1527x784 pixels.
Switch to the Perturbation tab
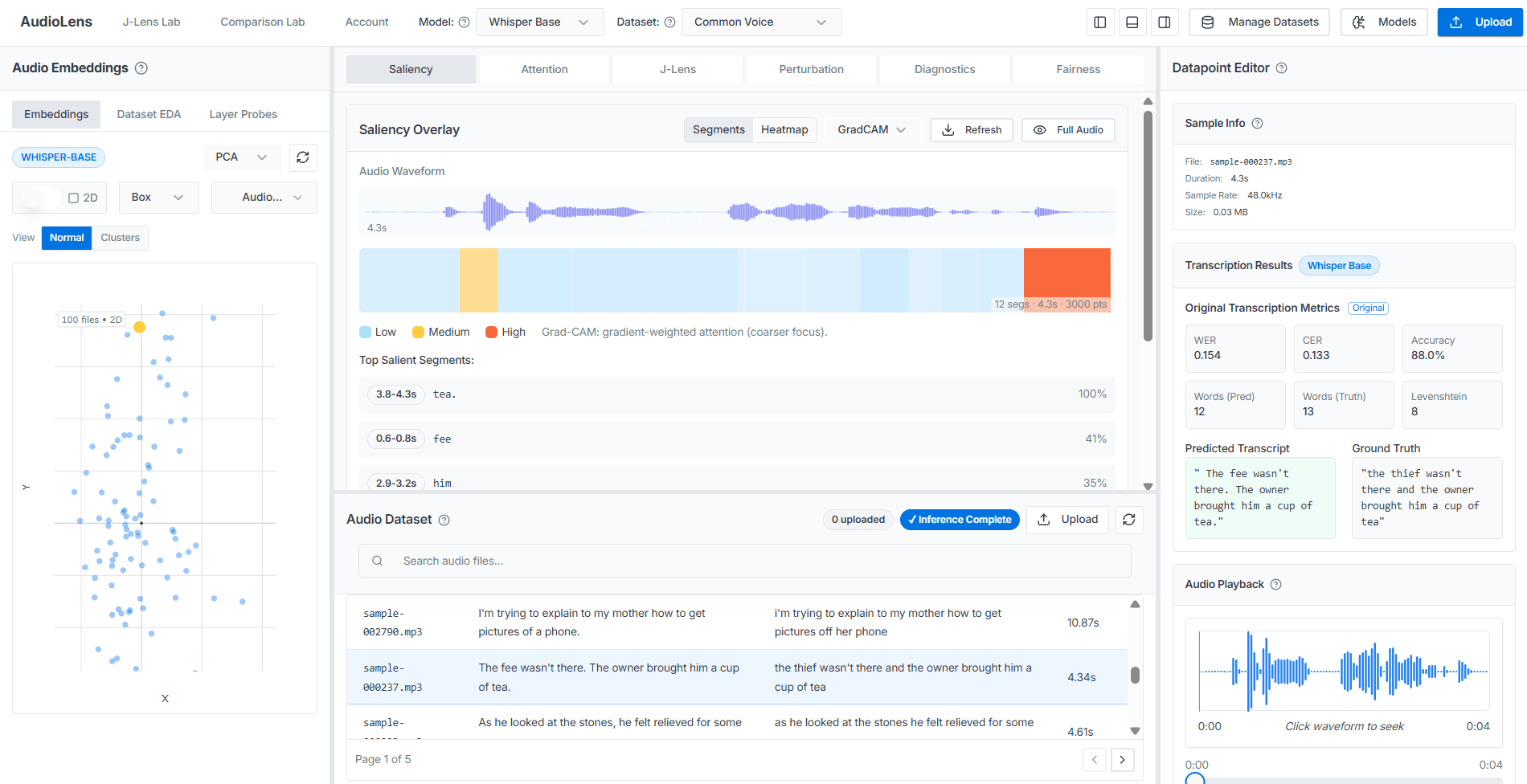(x=811, y=70)
